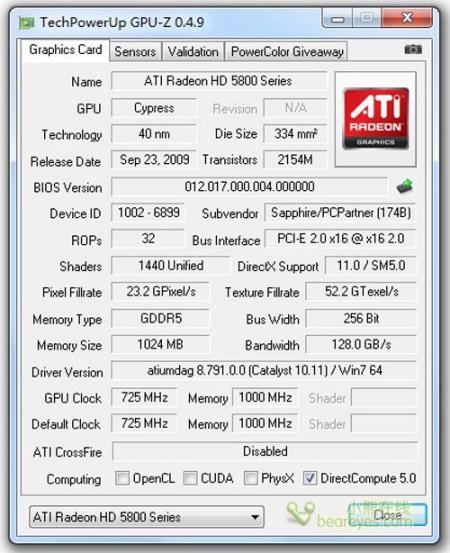The width and height of the screenshot is (450, 553).
Task: Enable the OpenCL checkbox
Action: pos(122,479)
